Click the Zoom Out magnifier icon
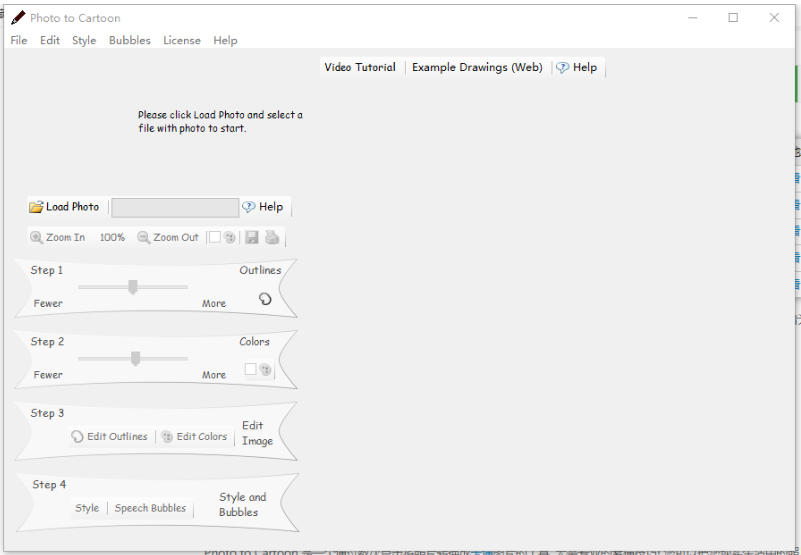801x555 pixels. tap(144, 238)
